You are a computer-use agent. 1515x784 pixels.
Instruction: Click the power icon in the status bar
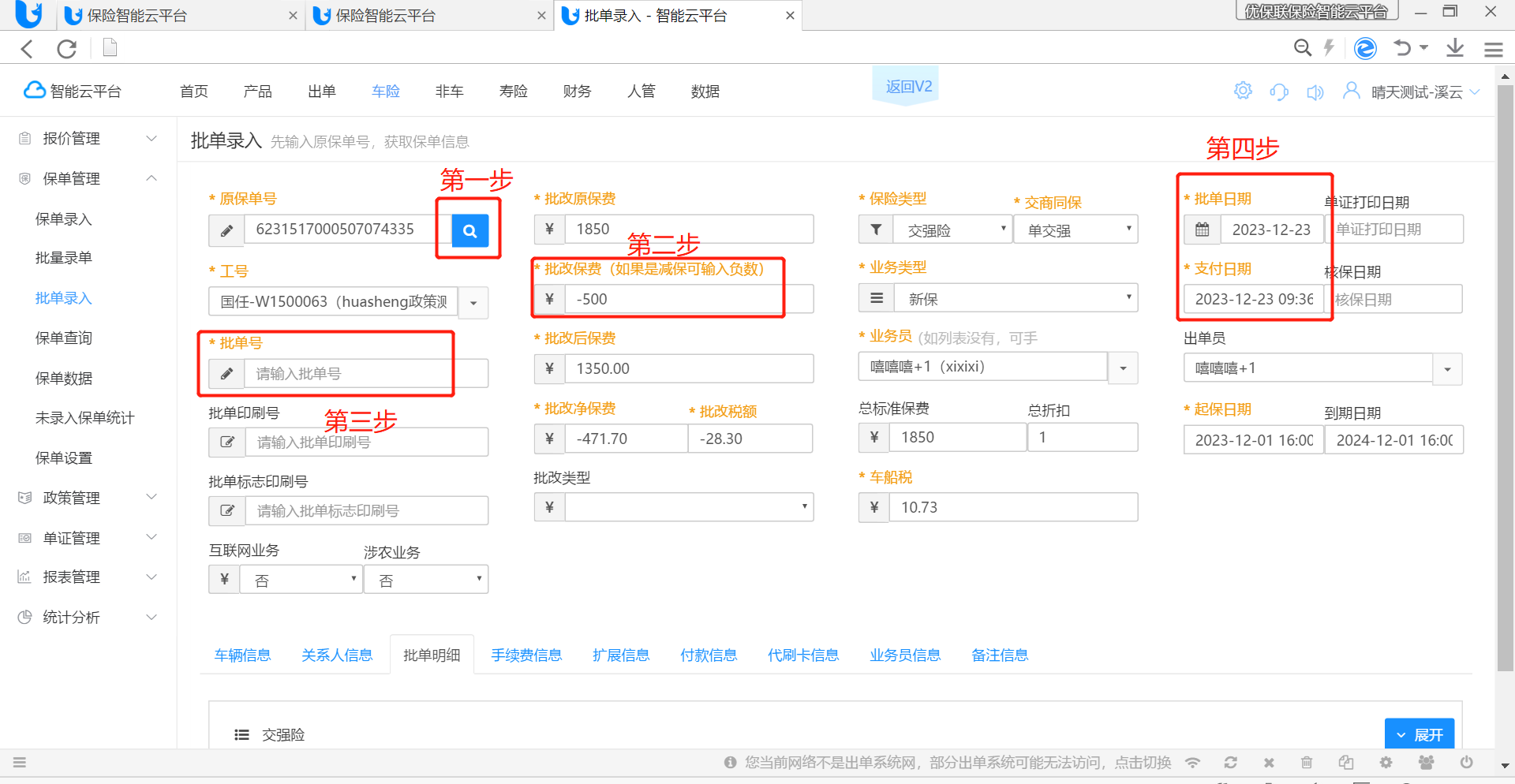[1466, 763]
